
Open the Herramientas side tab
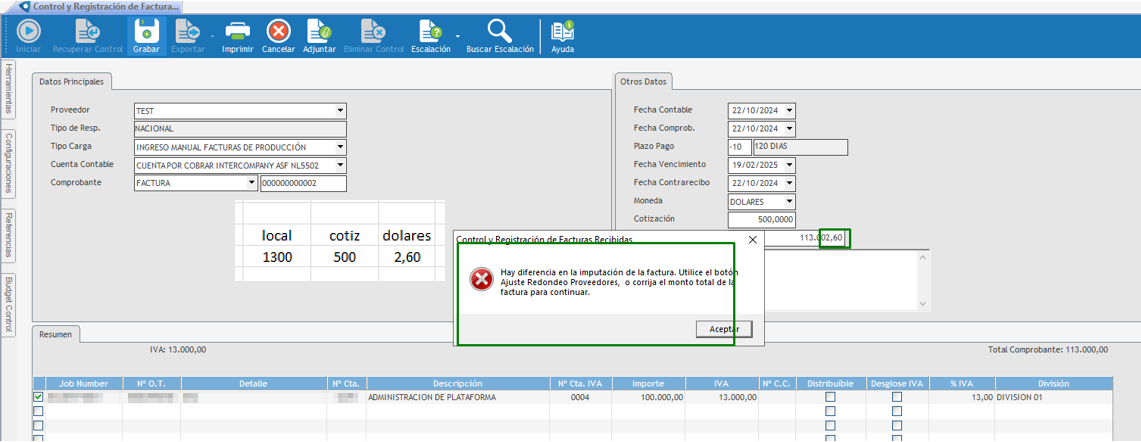click(8, 87)
